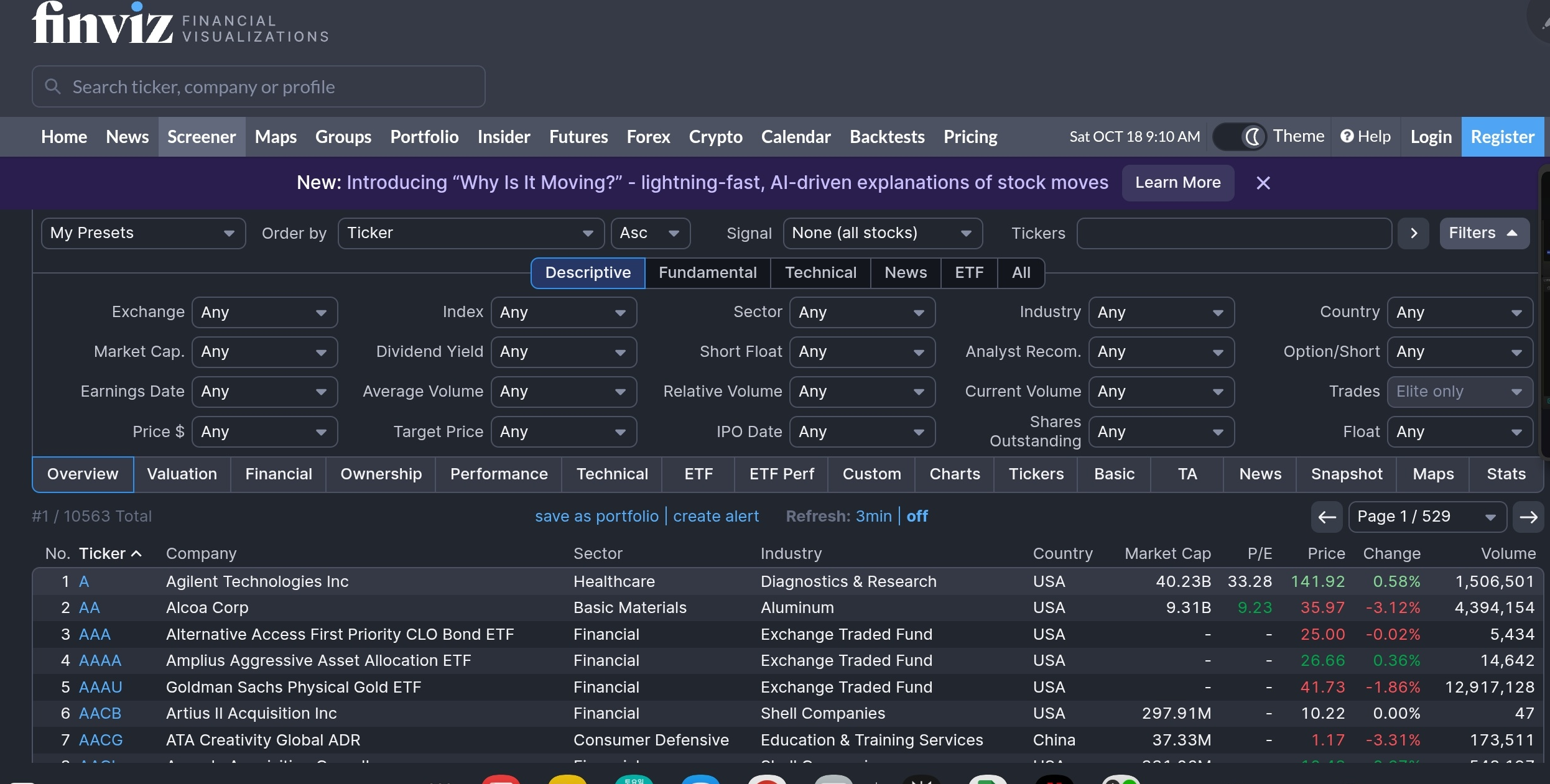The width and height of the screenshot is (1550, 784).
Task: Collapse the Filters panel toggle
Action: [1483, 233]
